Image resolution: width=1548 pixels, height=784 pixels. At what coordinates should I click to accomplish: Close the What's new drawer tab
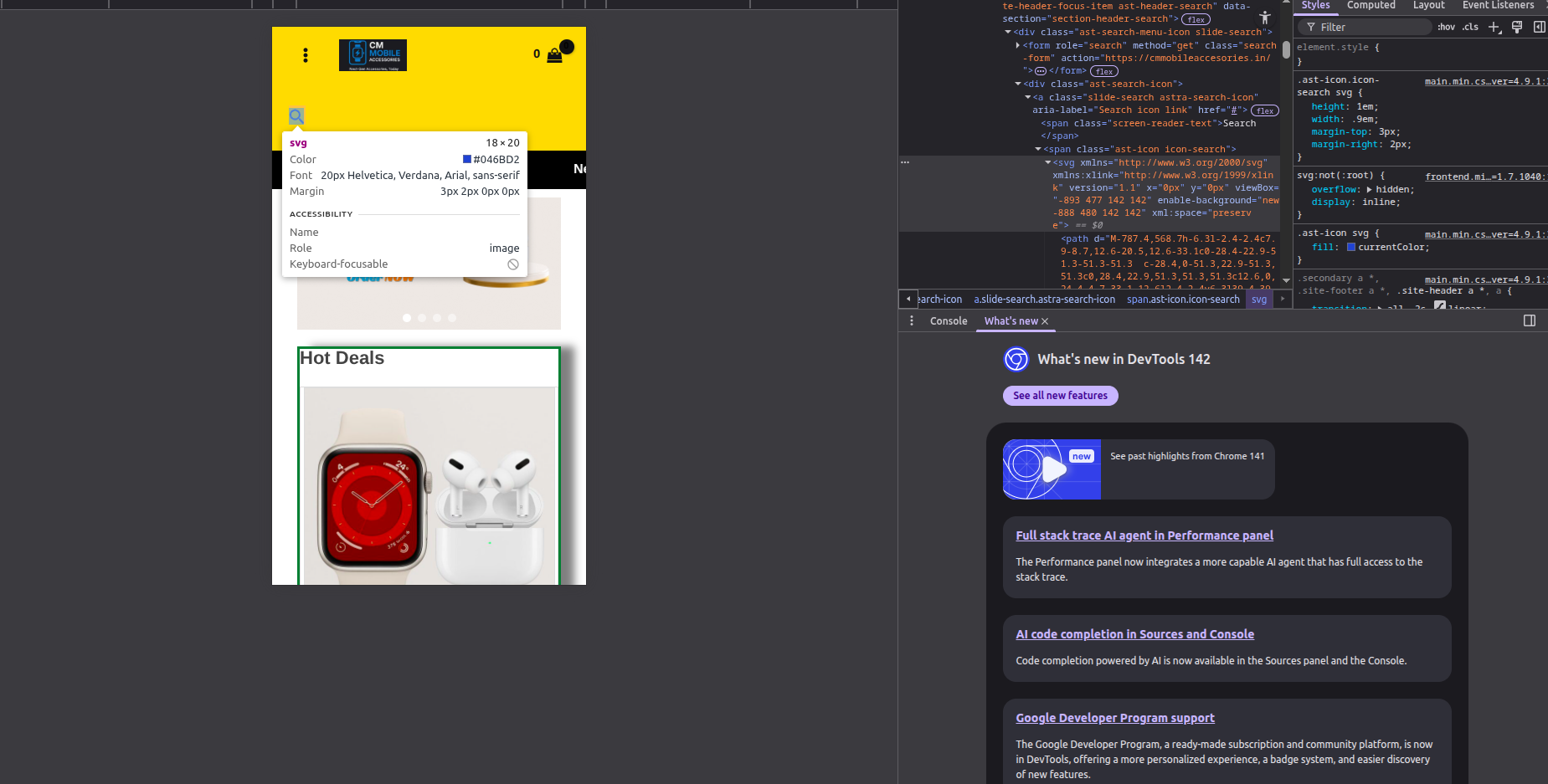click(x=1045, y=321)
